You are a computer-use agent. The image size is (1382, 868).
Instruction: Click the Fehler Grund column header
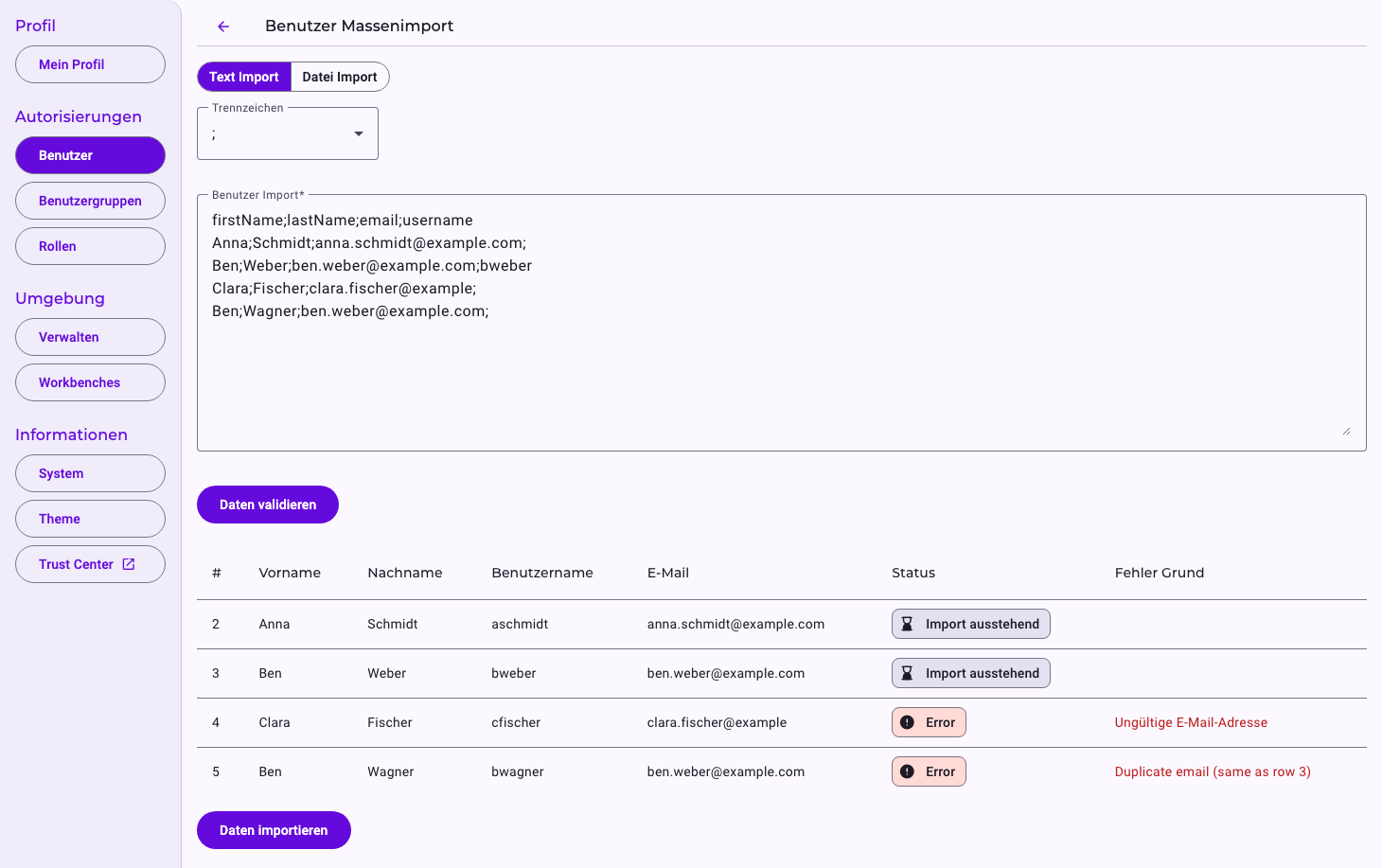(x=1160, y=573)
